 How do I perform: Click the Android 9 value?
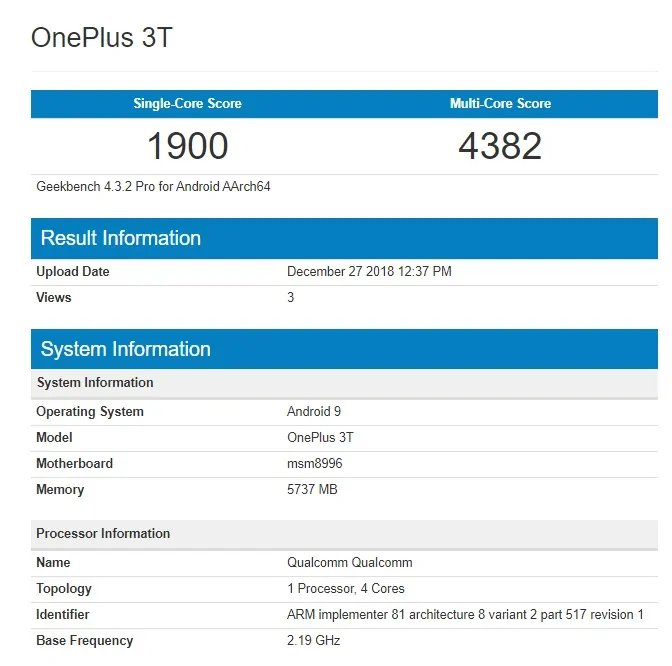point(314,412)
